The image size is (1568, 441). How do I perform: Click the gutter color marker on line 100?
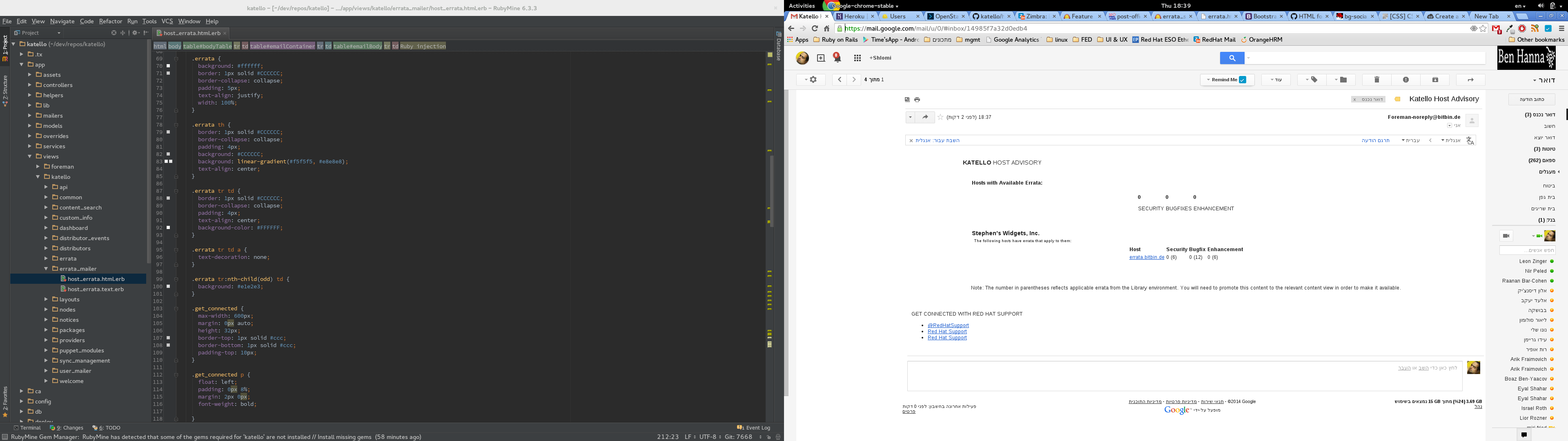pyautogui.click(x=169, y=286)
